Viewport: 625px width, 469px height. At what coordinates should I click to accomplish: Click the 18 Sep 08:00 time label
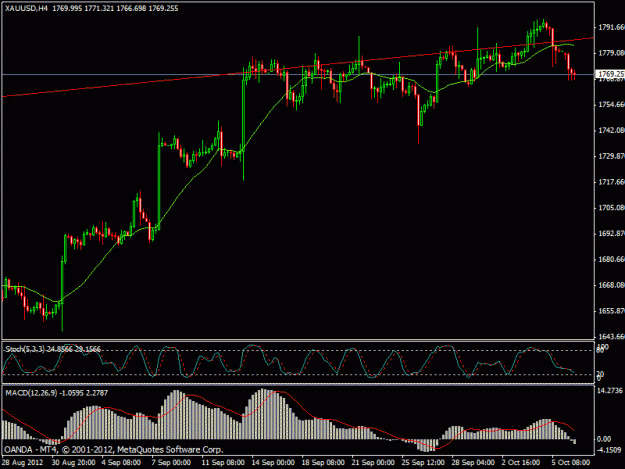tap(323, 463)
